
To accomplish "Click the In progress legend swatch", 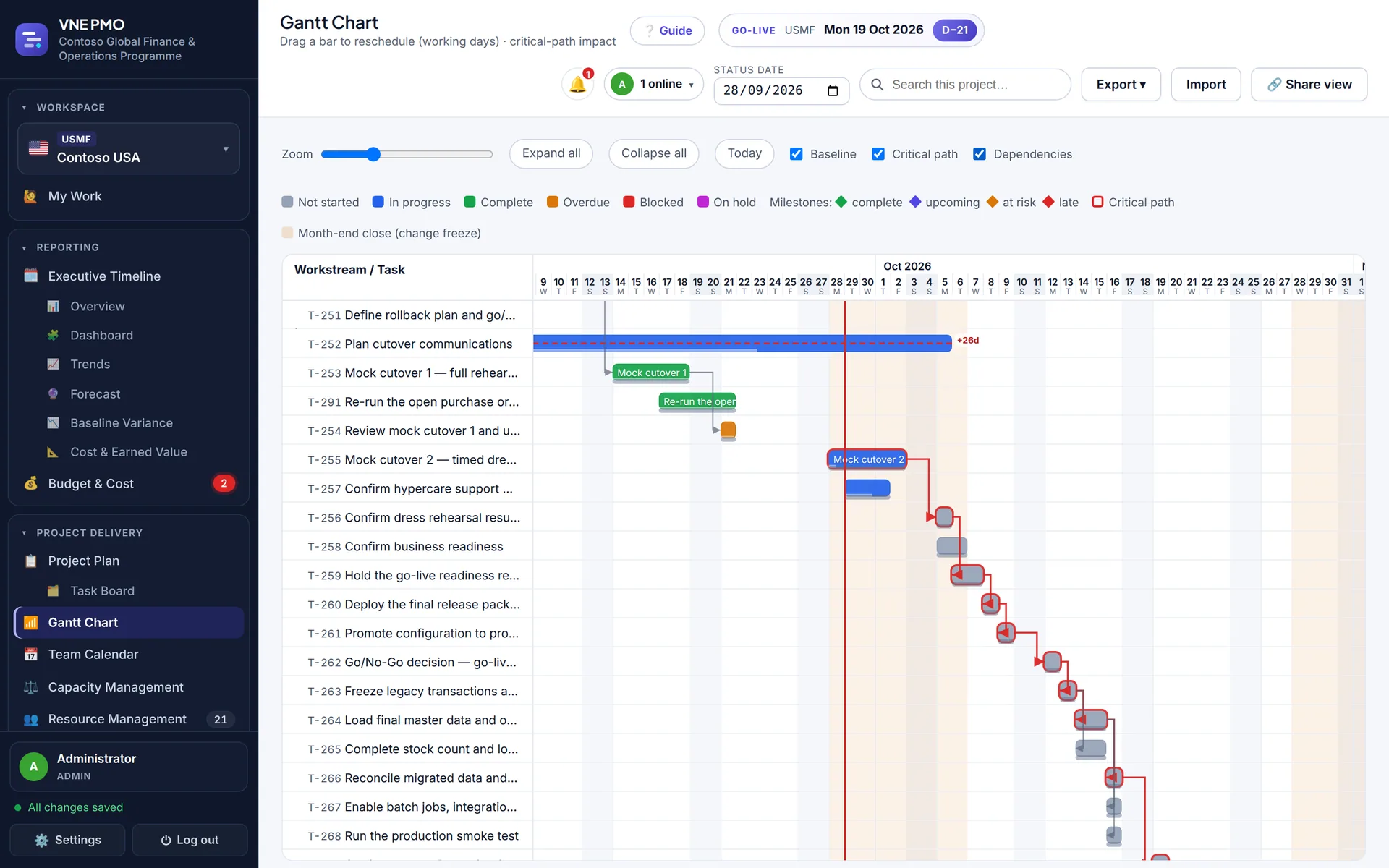I will pos(378,203).
